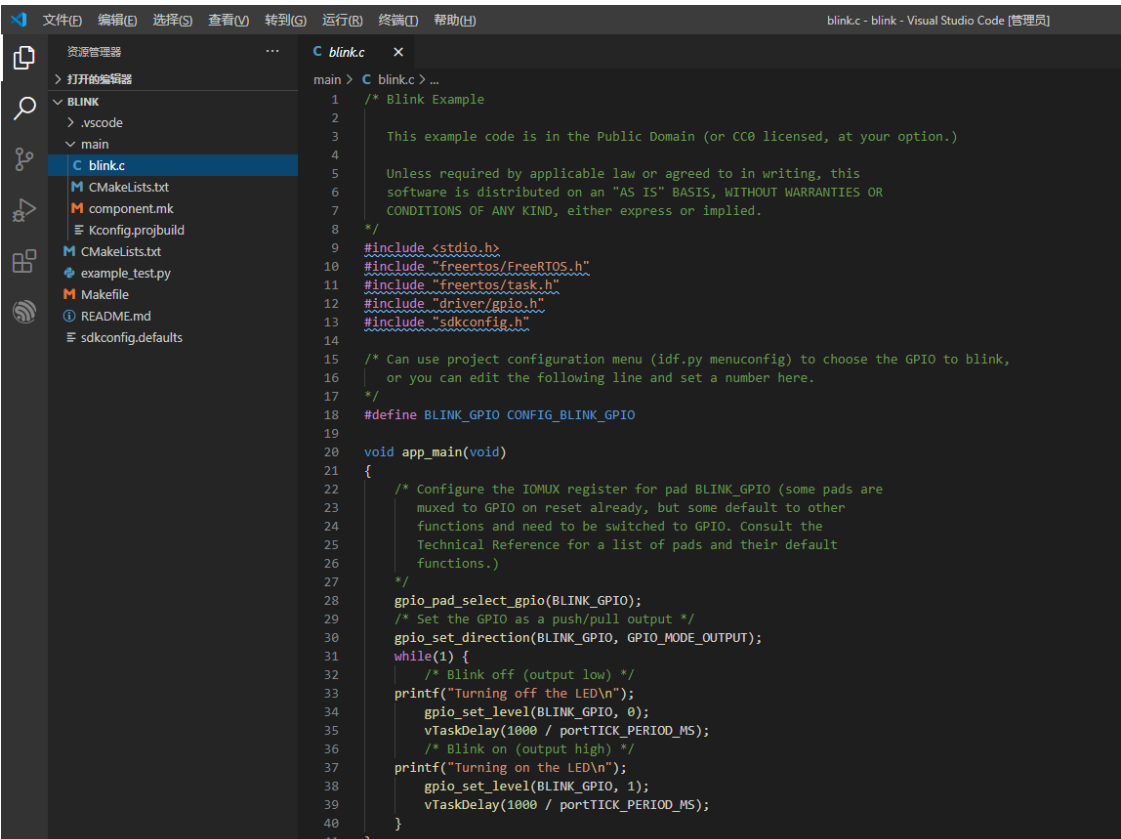Click the #include "sdkconfig.h" line

coord(447,322)
